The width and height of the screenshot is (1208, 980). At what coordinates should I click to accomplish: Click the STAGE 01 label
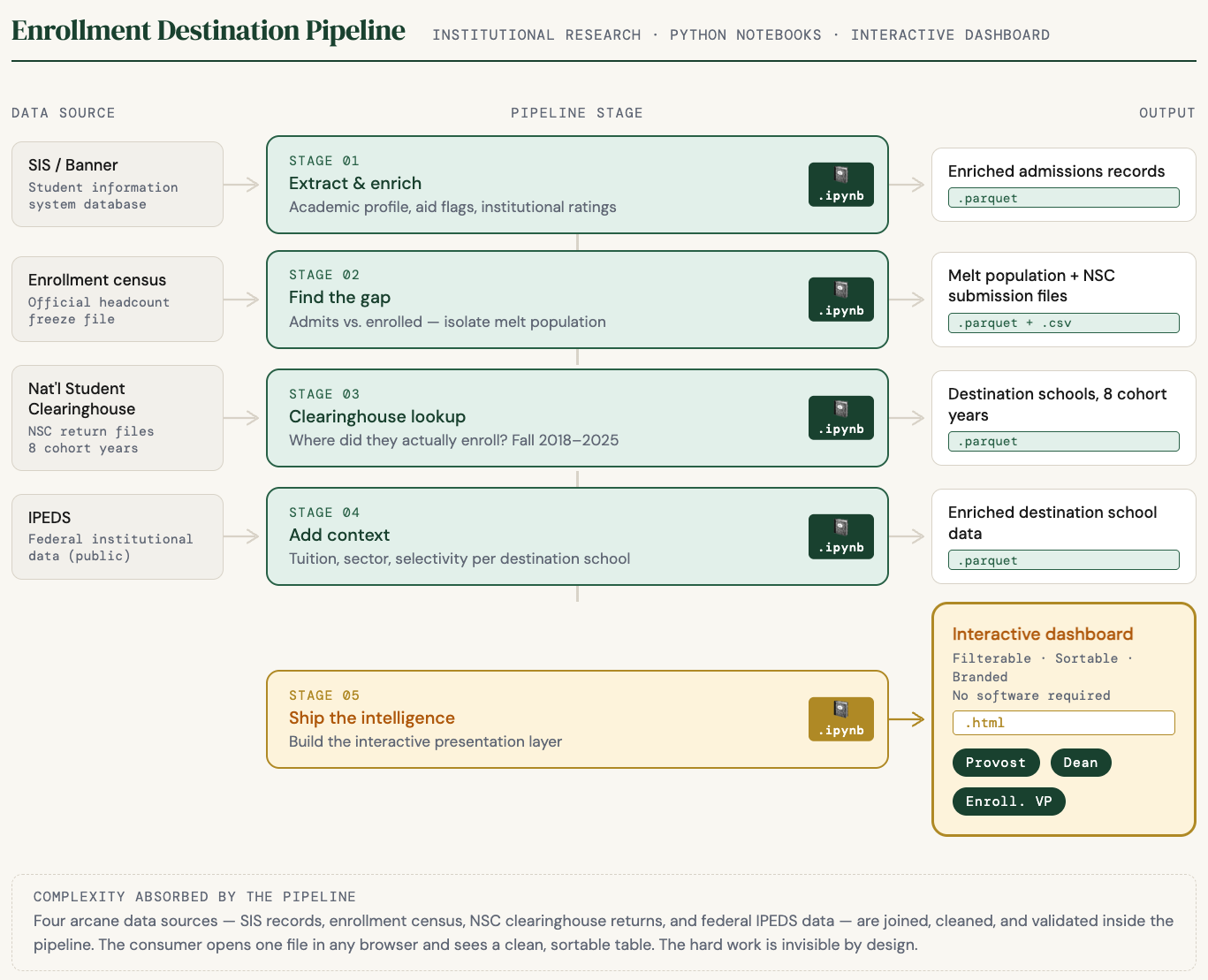(324, 161)
